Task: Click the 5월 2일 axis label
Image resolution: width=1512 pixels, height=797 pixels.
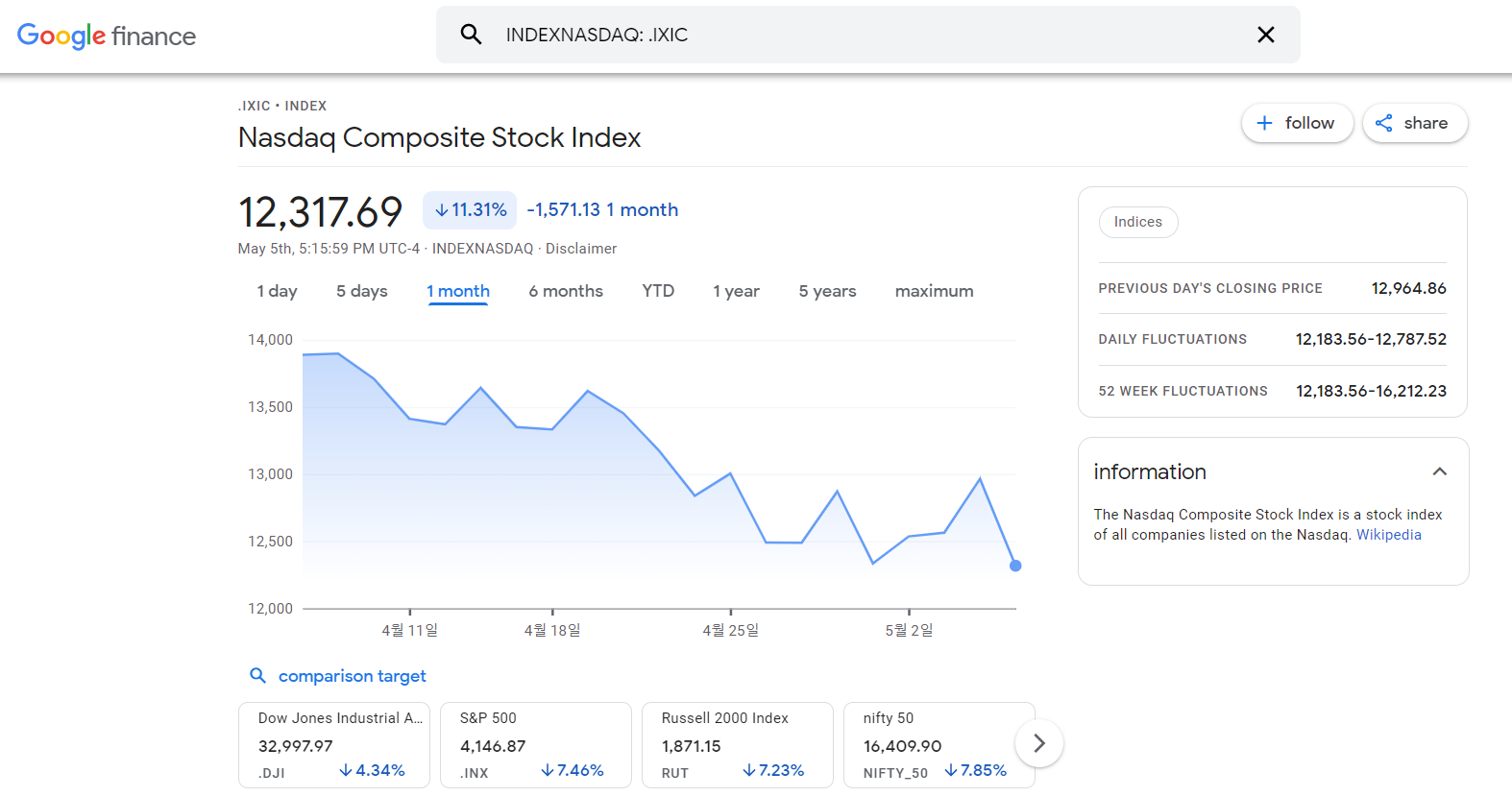Action: [x=909, y=630]
